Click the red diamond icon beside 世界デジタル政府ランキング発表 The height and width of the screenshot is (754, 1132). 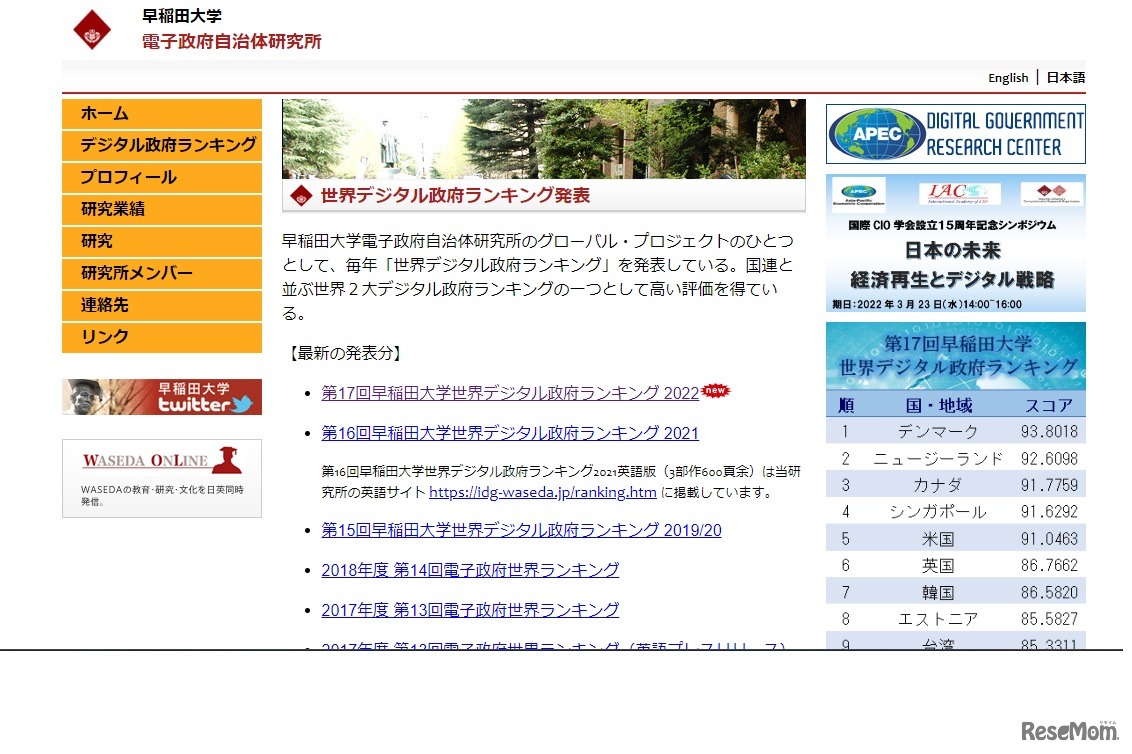[301, 196]
